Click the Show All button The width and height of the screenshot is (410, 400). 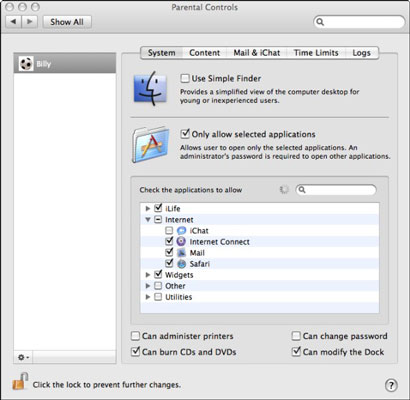[67, 22]
